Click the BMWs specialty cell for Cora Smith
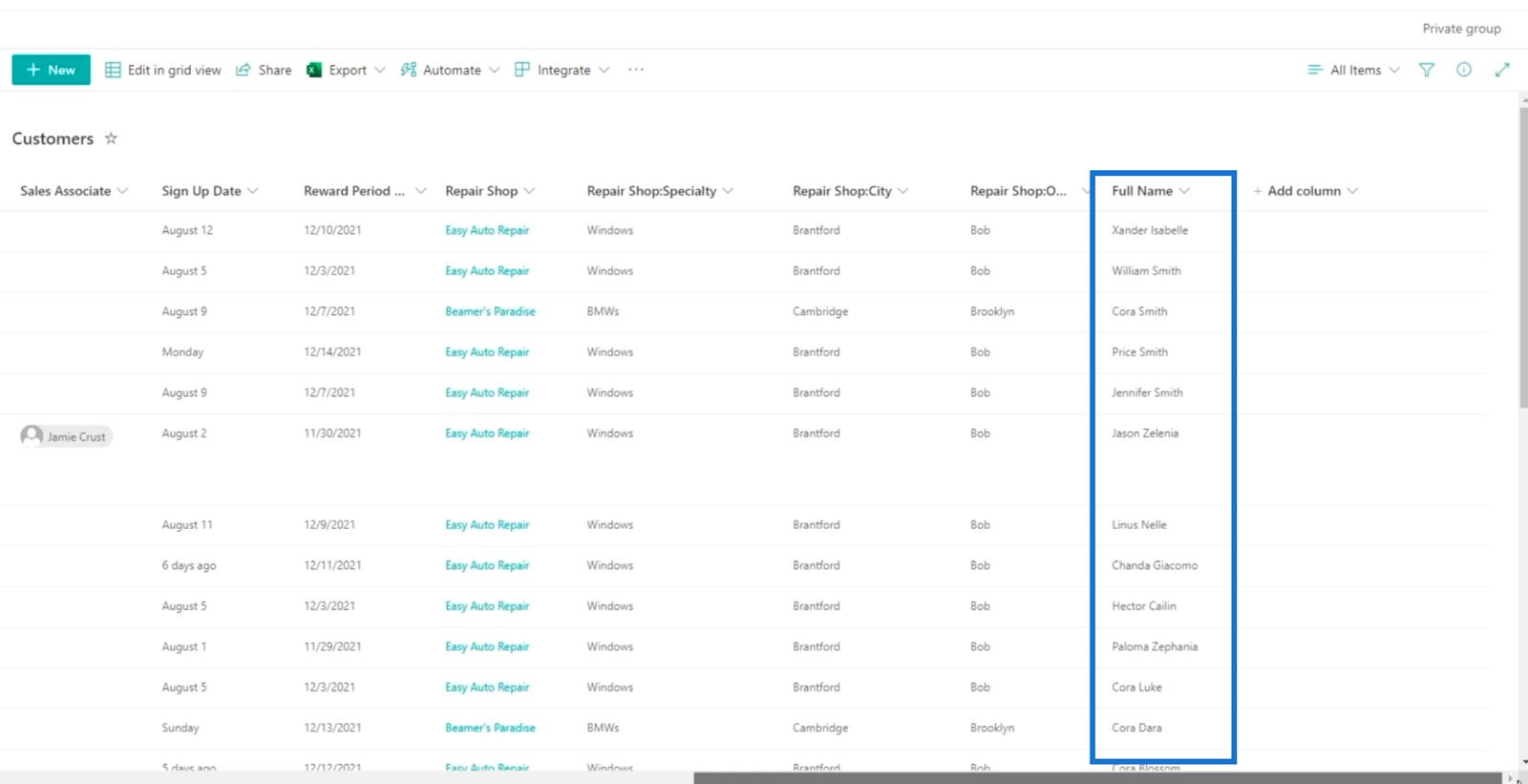The height and width of the screenshot is (784, 1528). coord(603,311)
